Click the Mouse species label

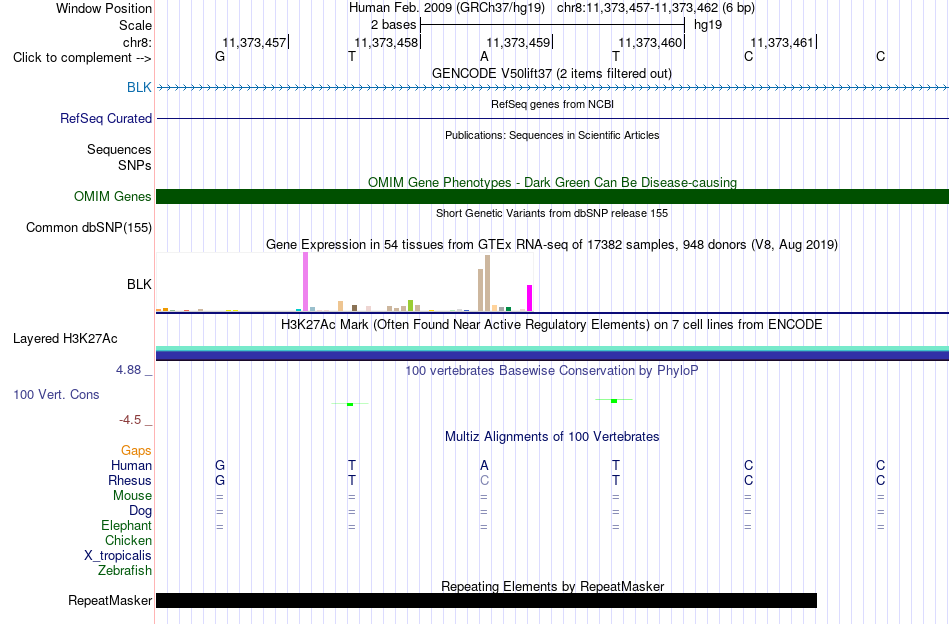pyautogui.click(x=132, y=496)
